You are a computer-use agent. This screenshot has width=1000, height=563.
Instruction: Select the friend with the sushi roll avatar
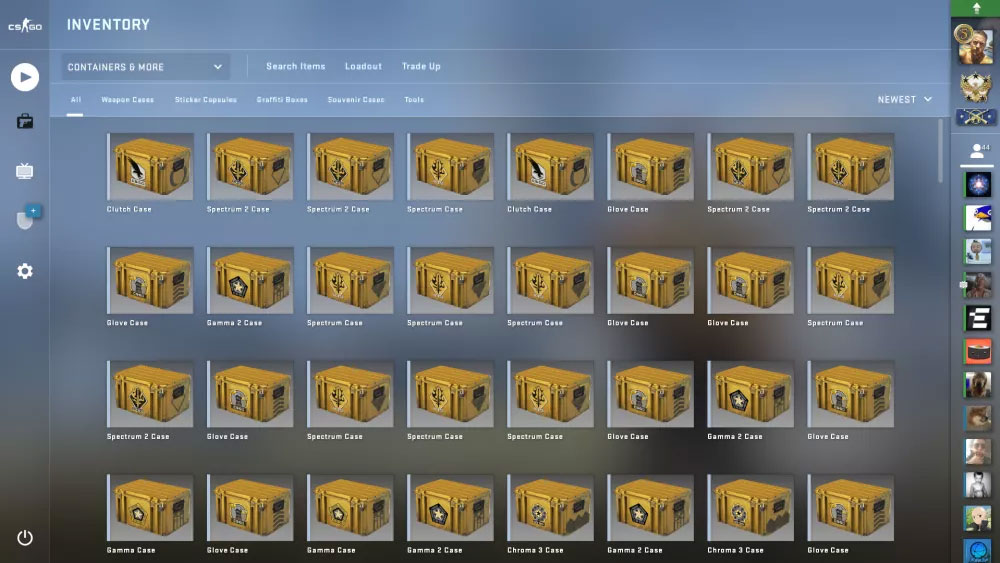(x=978, y=351)
